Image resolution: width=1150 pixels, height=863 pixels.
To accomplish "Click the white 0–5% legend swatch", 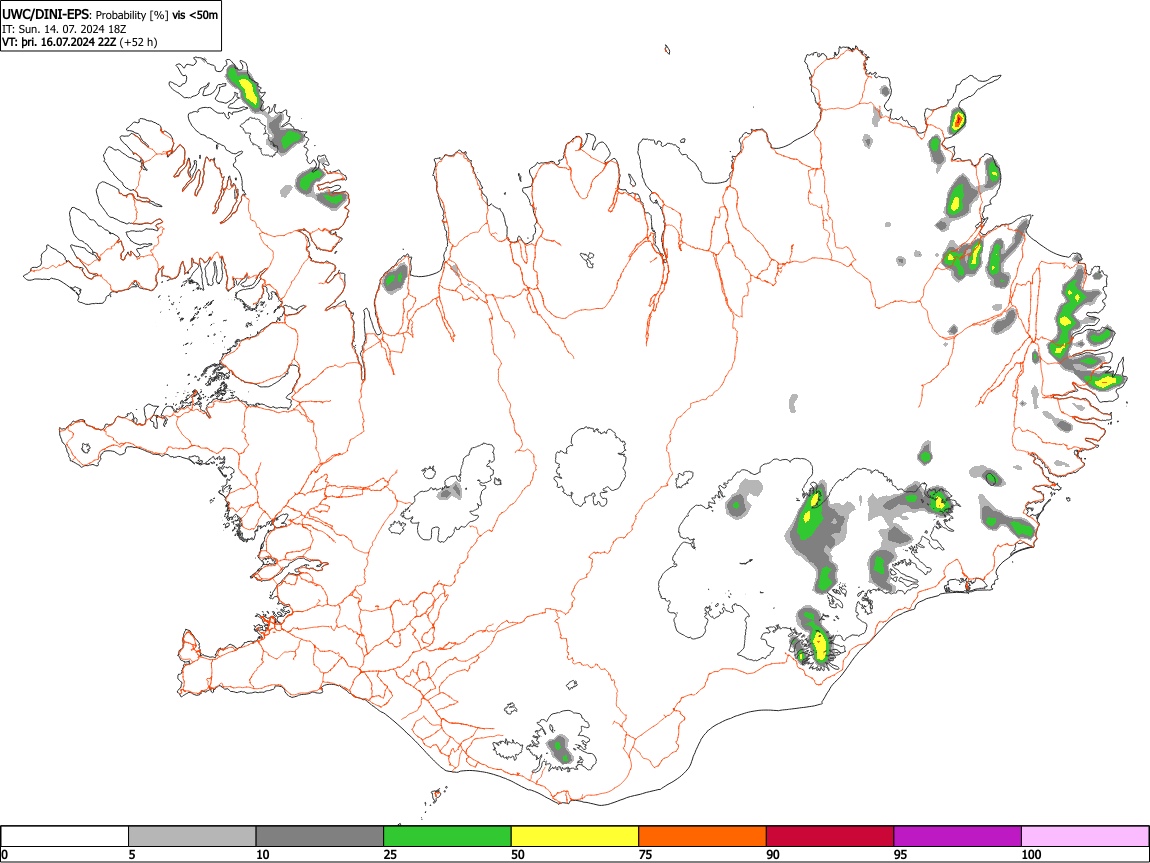I will (65, 837).
